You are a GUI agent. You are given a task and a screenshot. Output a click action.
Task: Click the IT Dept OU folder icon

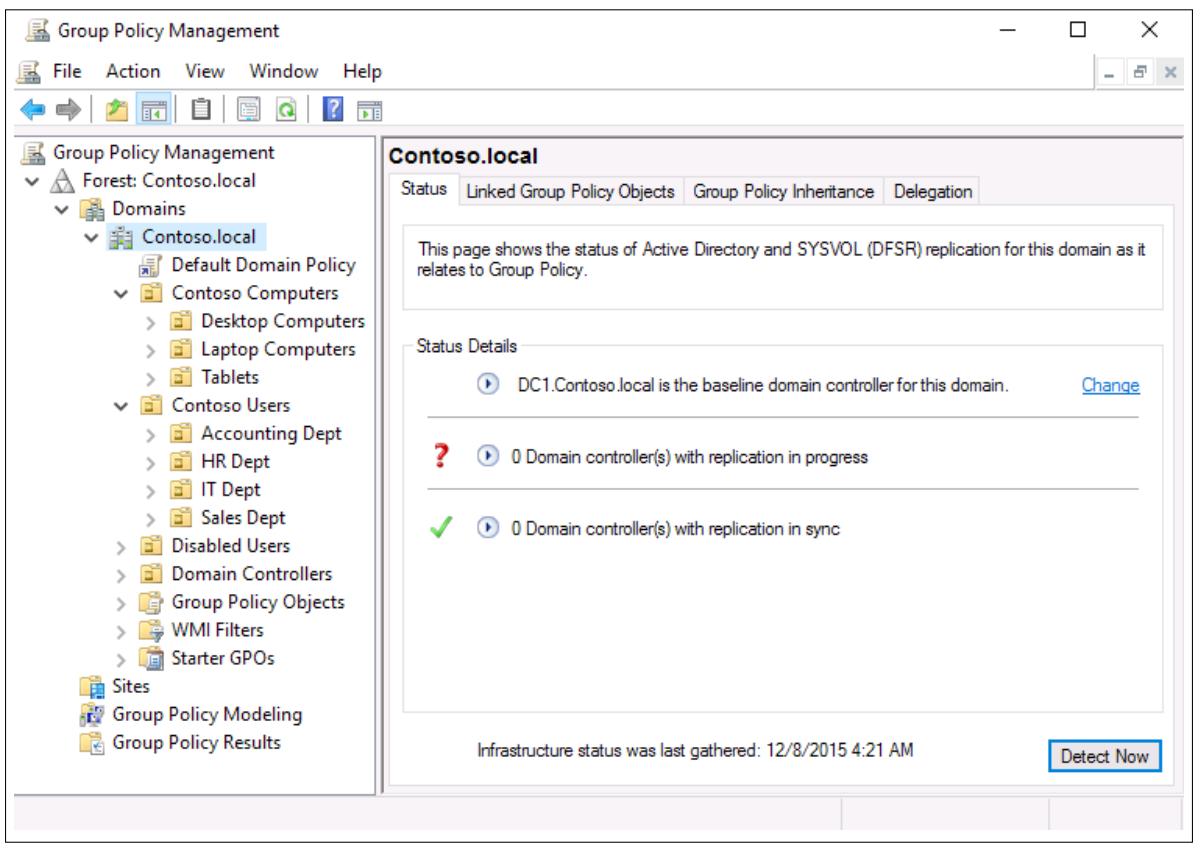(181, 490)
